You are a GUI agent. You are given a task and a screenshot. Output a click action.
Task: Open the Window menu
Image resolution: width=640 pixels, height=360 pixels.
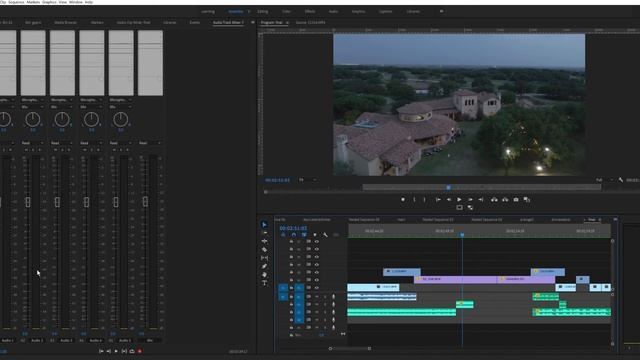click(x=76, y=2)
